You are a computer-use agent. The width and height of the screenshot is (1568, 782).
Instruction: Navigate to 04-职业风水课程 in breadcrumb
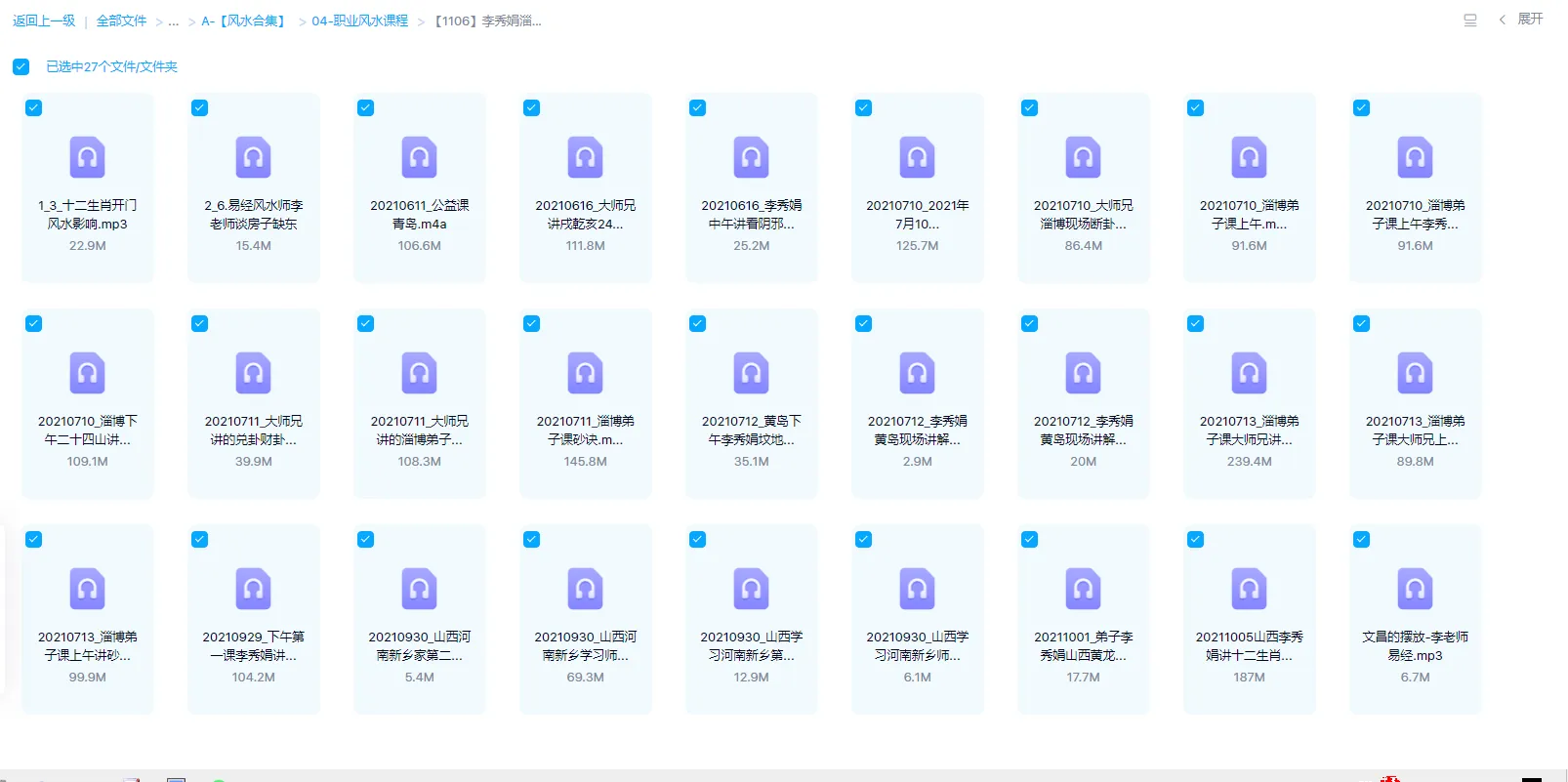pos(359,21)
